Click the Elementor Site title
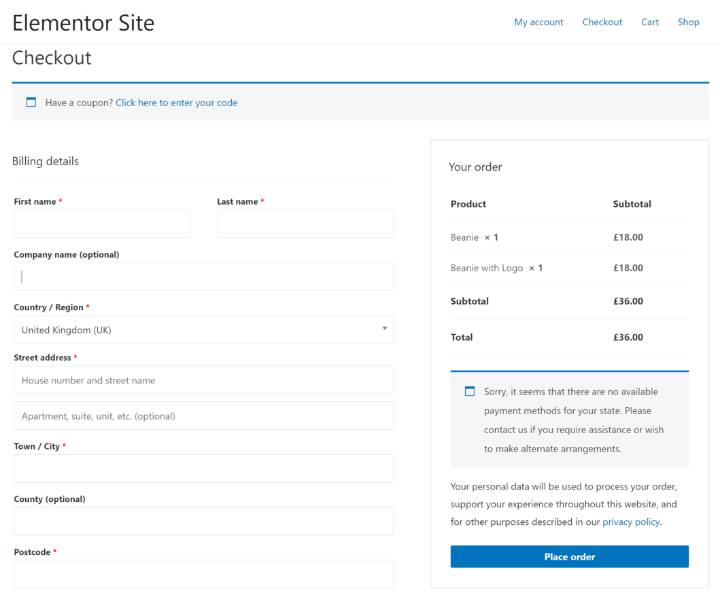Image resolution: width=720 pixels, height=596 pixels. [84, 23]
